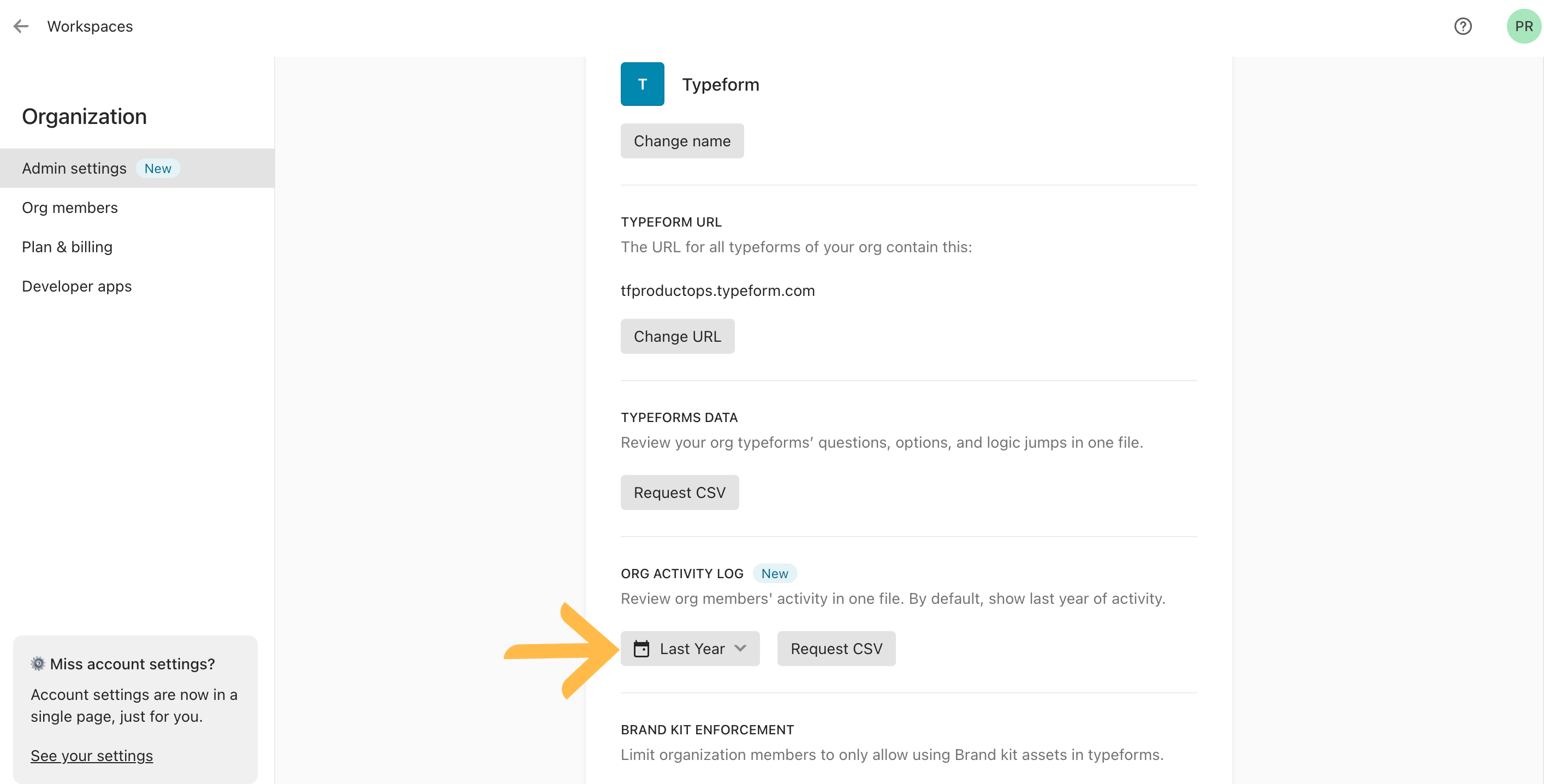The height and width of the screenshot is (784, 1544).
Task: Click the blue T organization logo
Action: 642,85
